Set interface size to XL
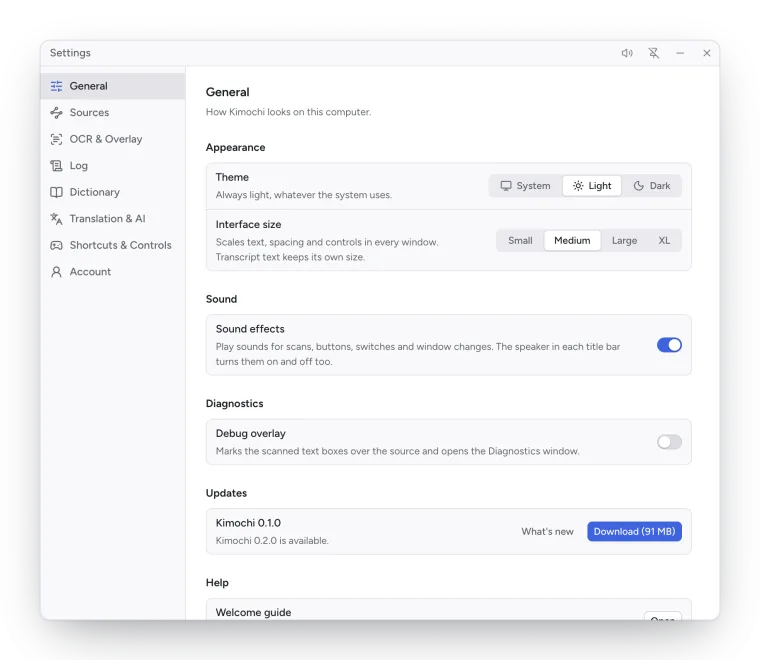760x660 pixels. [x=664, y=241]
